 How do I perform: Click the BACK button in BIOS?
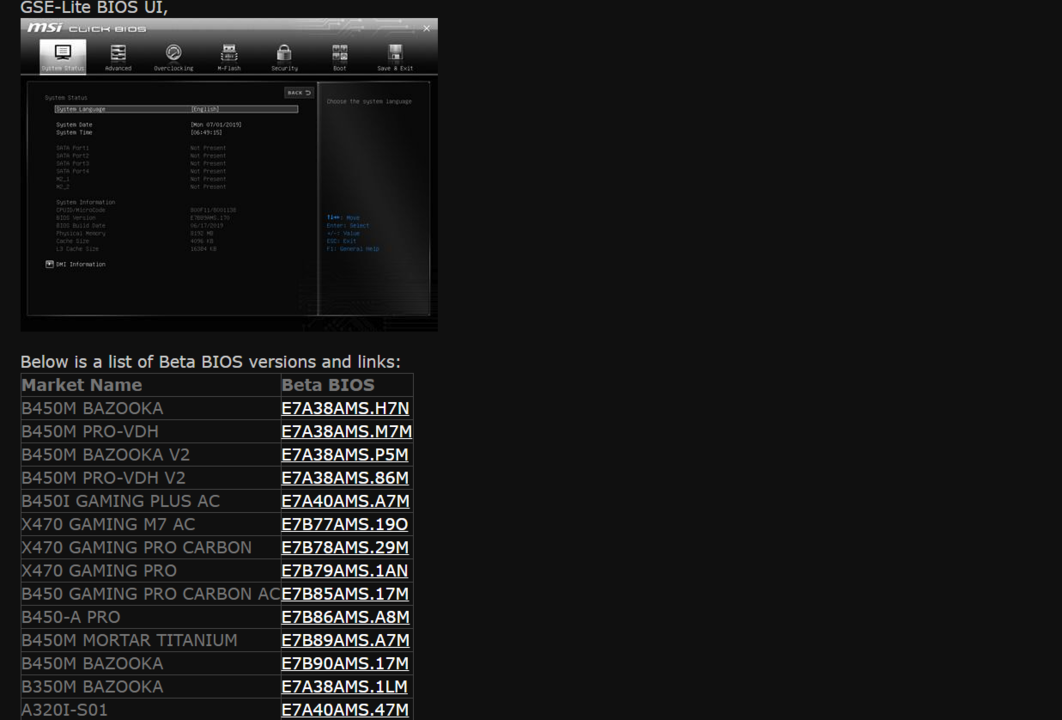[299, 93]
